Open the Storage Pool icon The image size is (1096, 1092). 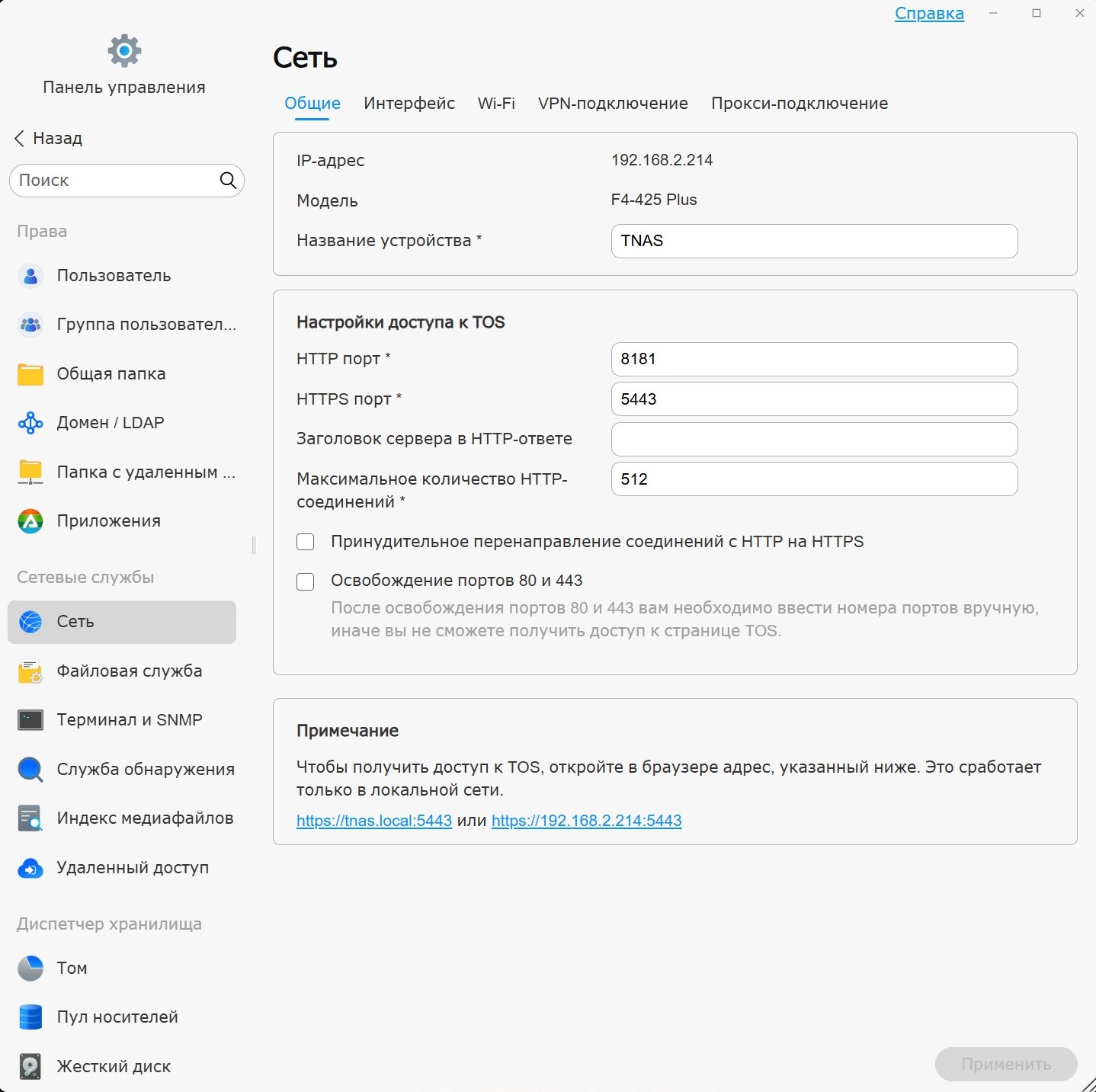click(x=30, y=1017)
